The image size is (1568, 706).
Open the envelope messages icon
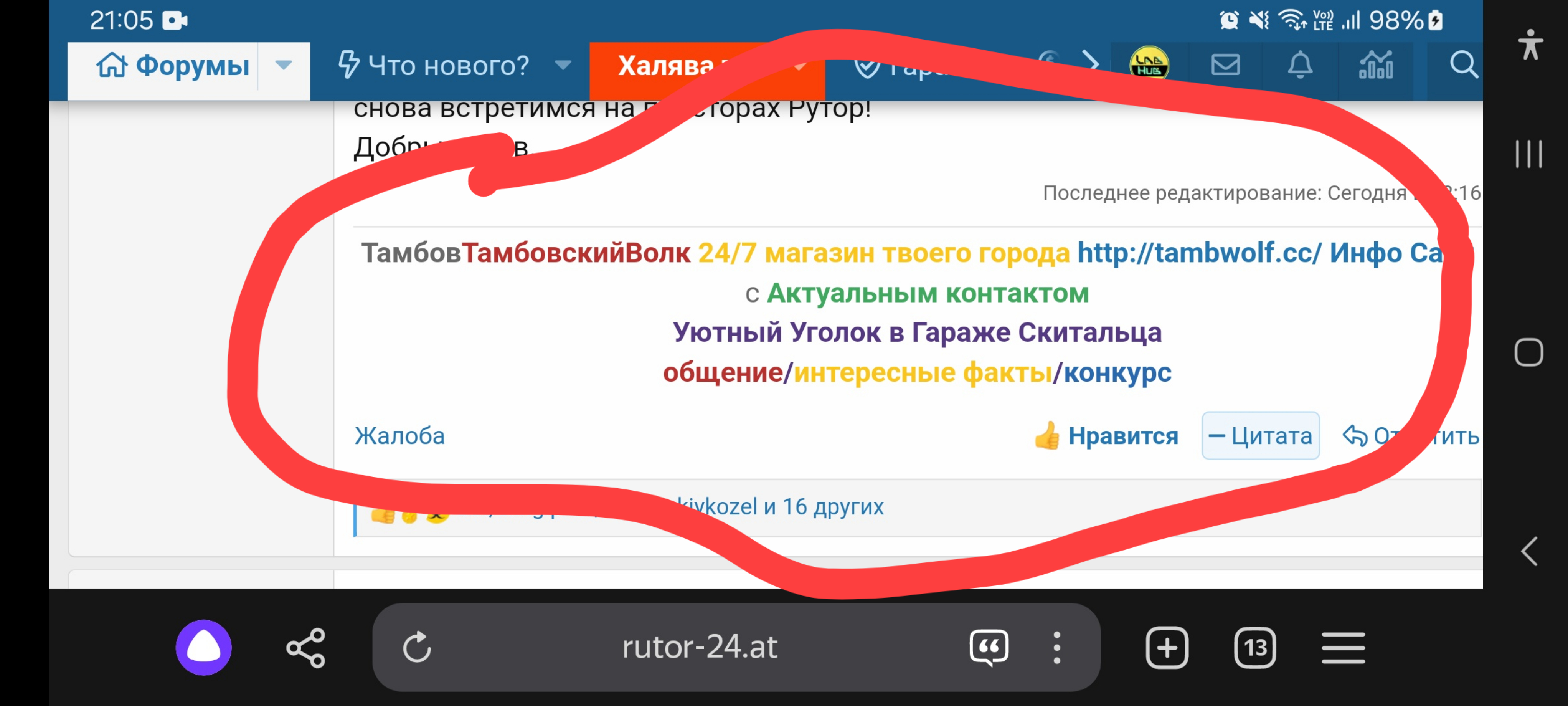click(x=1225, y=64)
